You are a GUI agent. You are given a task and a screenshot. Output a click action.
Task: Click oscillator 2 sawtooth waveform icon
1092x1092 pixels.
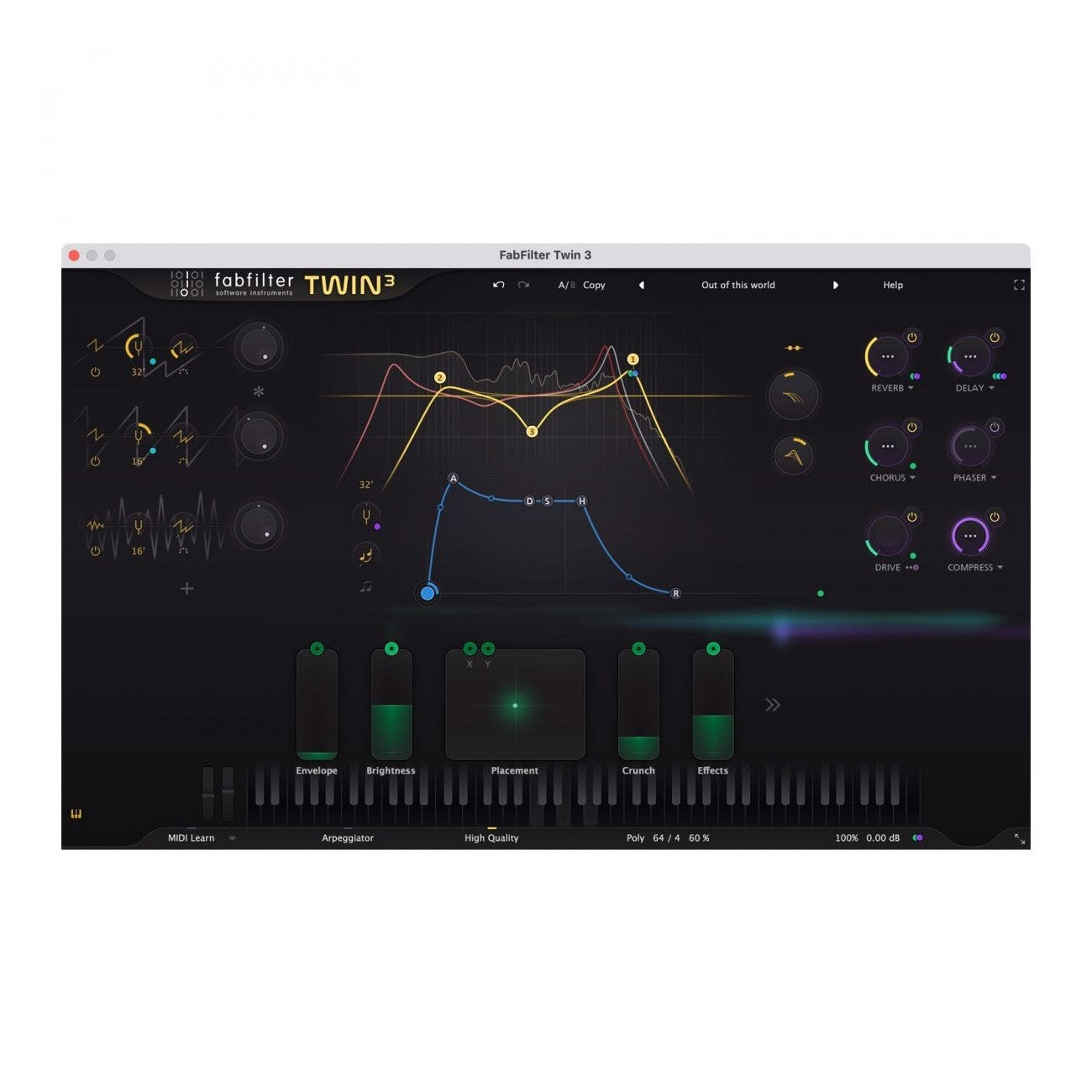tap(95, 434)
